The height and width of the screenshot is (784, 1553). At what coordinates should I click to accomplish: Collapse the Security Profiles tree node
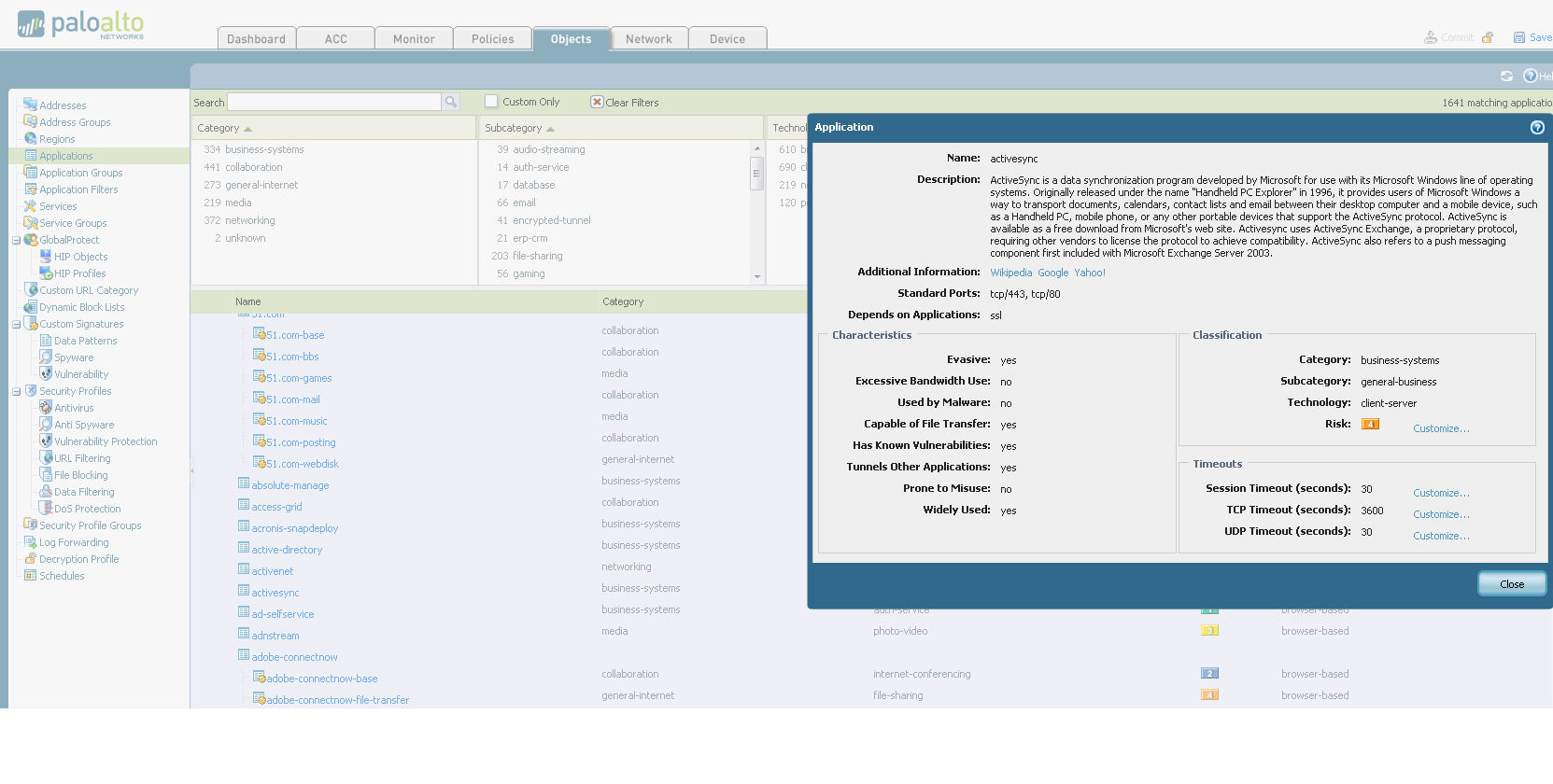click(16, 391)
